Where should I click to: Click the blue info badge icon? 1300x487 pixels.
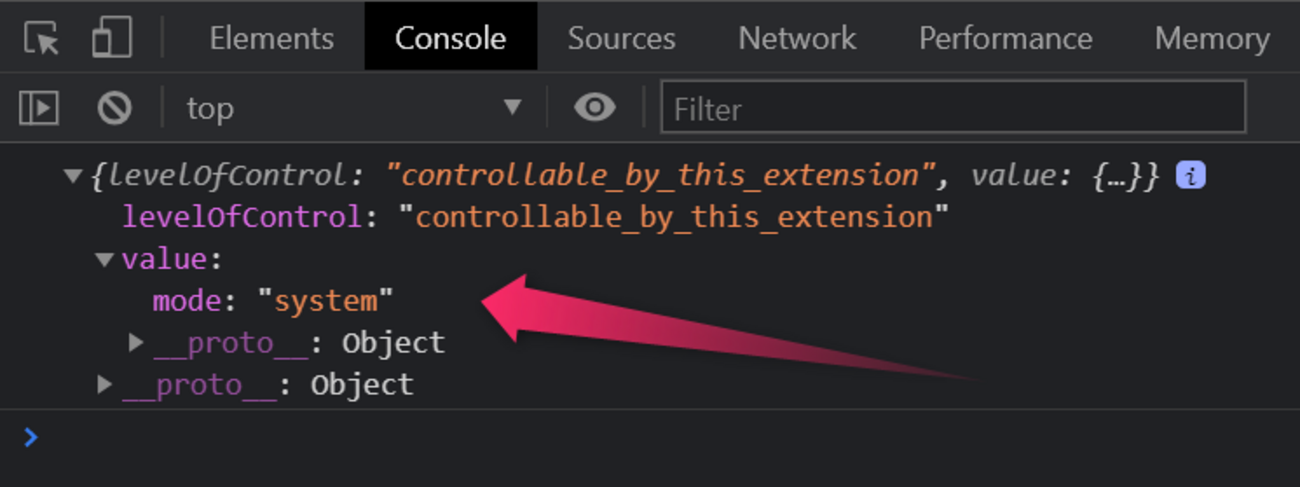click(x=1190, y=176)
